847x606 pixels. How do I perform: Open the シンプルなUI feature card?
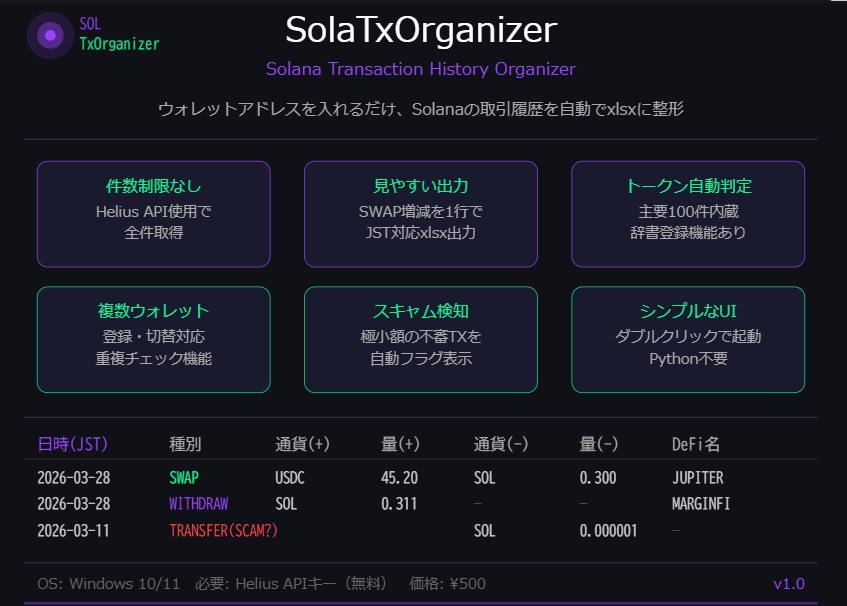688,339
